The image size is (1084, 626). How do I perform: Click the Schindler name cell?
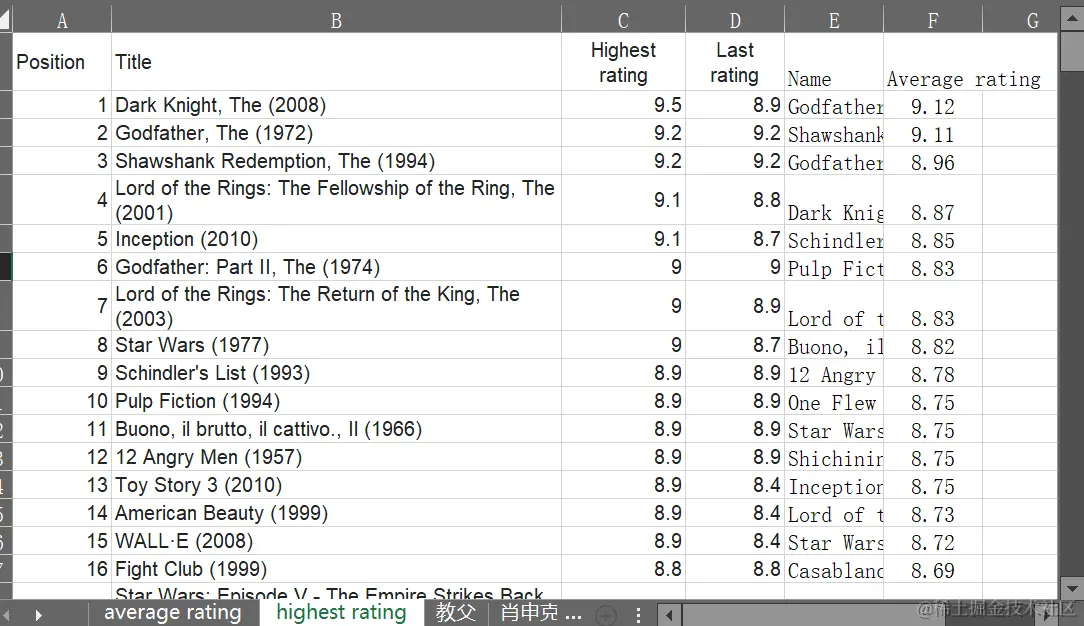pyautogui.click(x=834, y=241)
